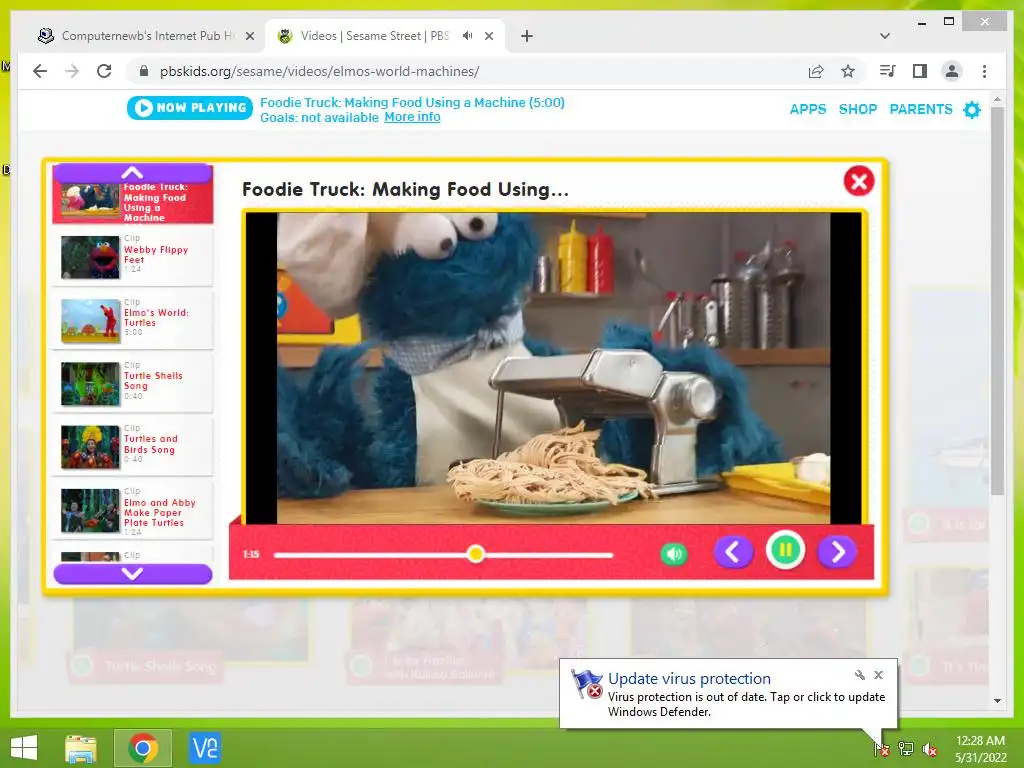Toggle video sound with green speaker button
Screen dimensions: 1024x768
coord(673,554)
